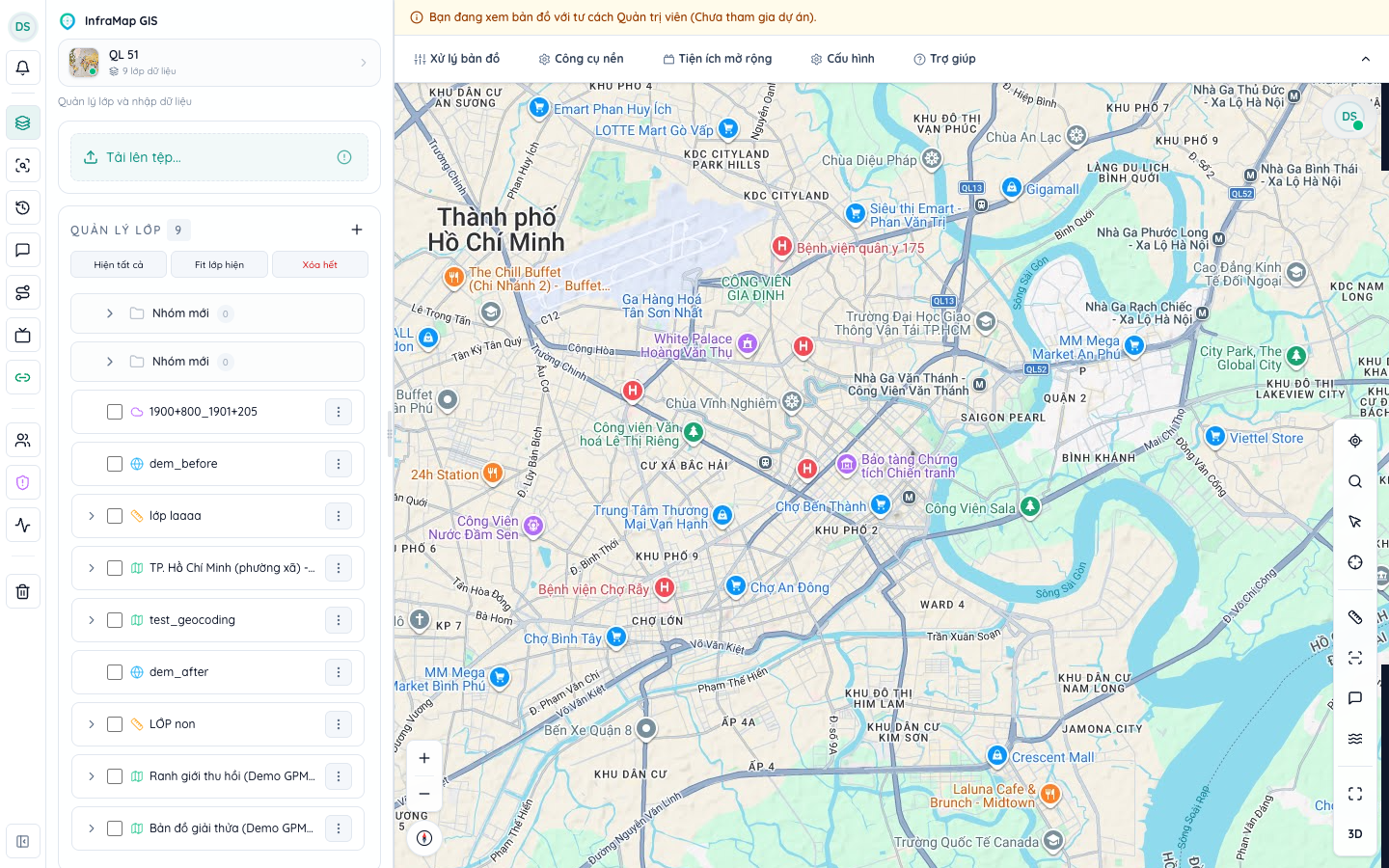The height and width of the screenshot is (868, 1389).
Task: Toggle checkbox for LỚP non layer
Action: pos(115,724)
